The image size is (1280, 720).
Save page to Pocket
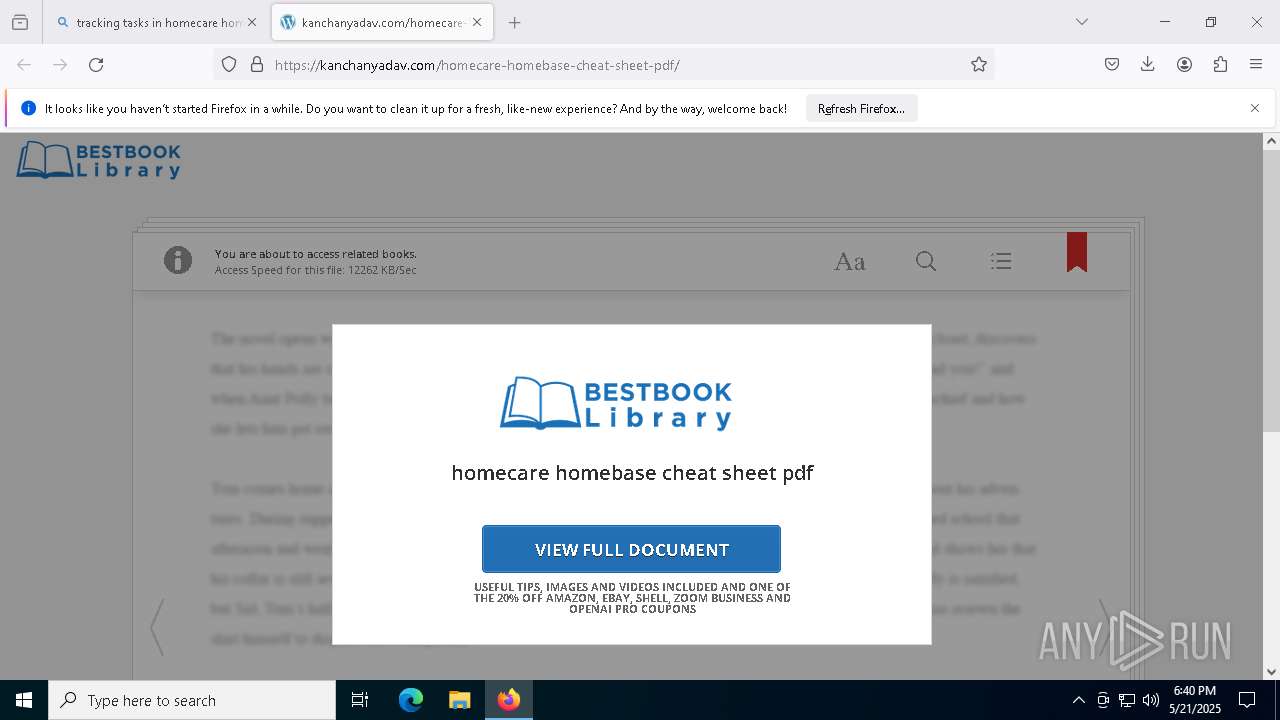[x=1112, y=65]
